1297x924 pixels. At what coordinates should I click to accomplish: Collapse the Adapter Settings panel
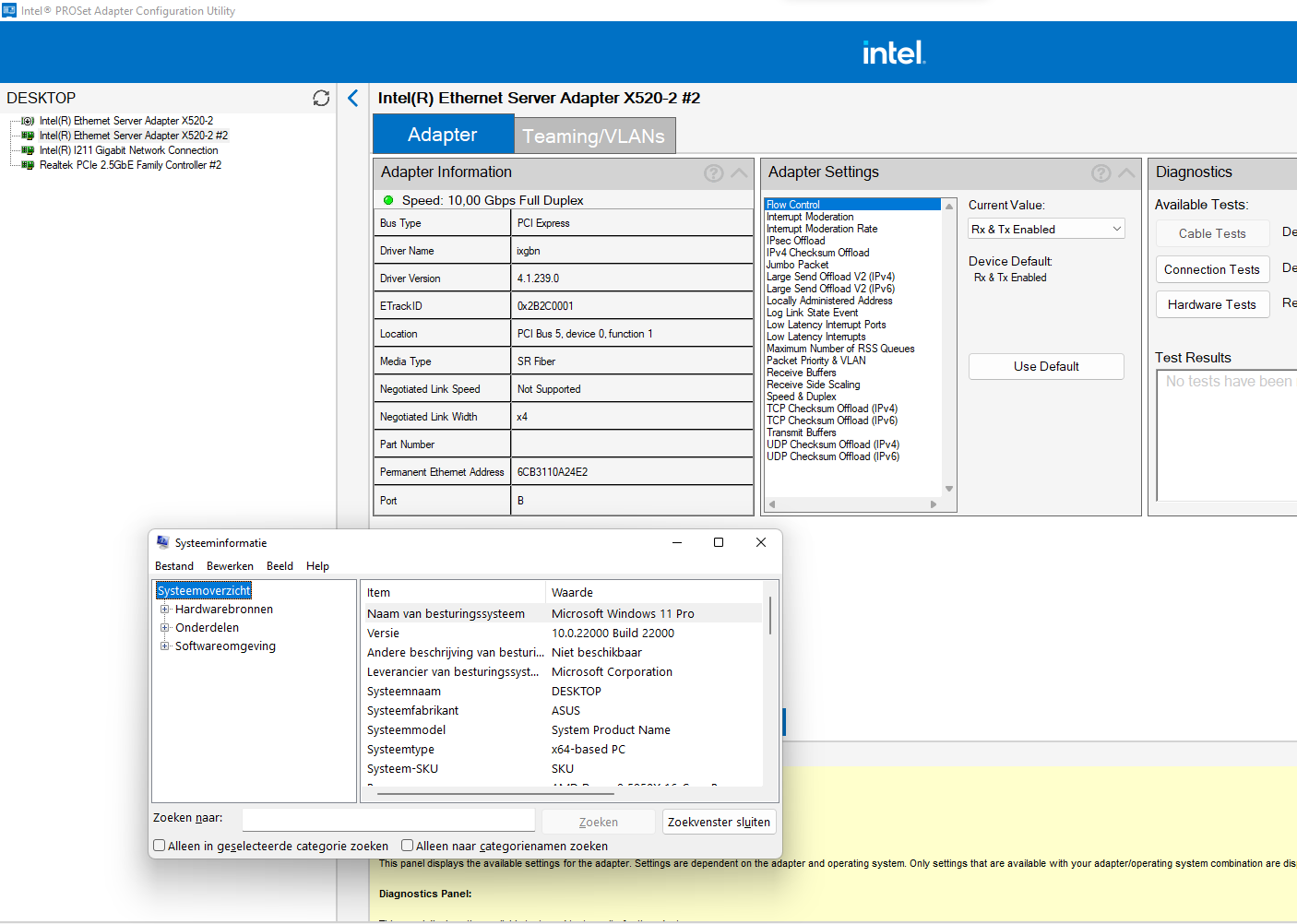click(1126, 172)
